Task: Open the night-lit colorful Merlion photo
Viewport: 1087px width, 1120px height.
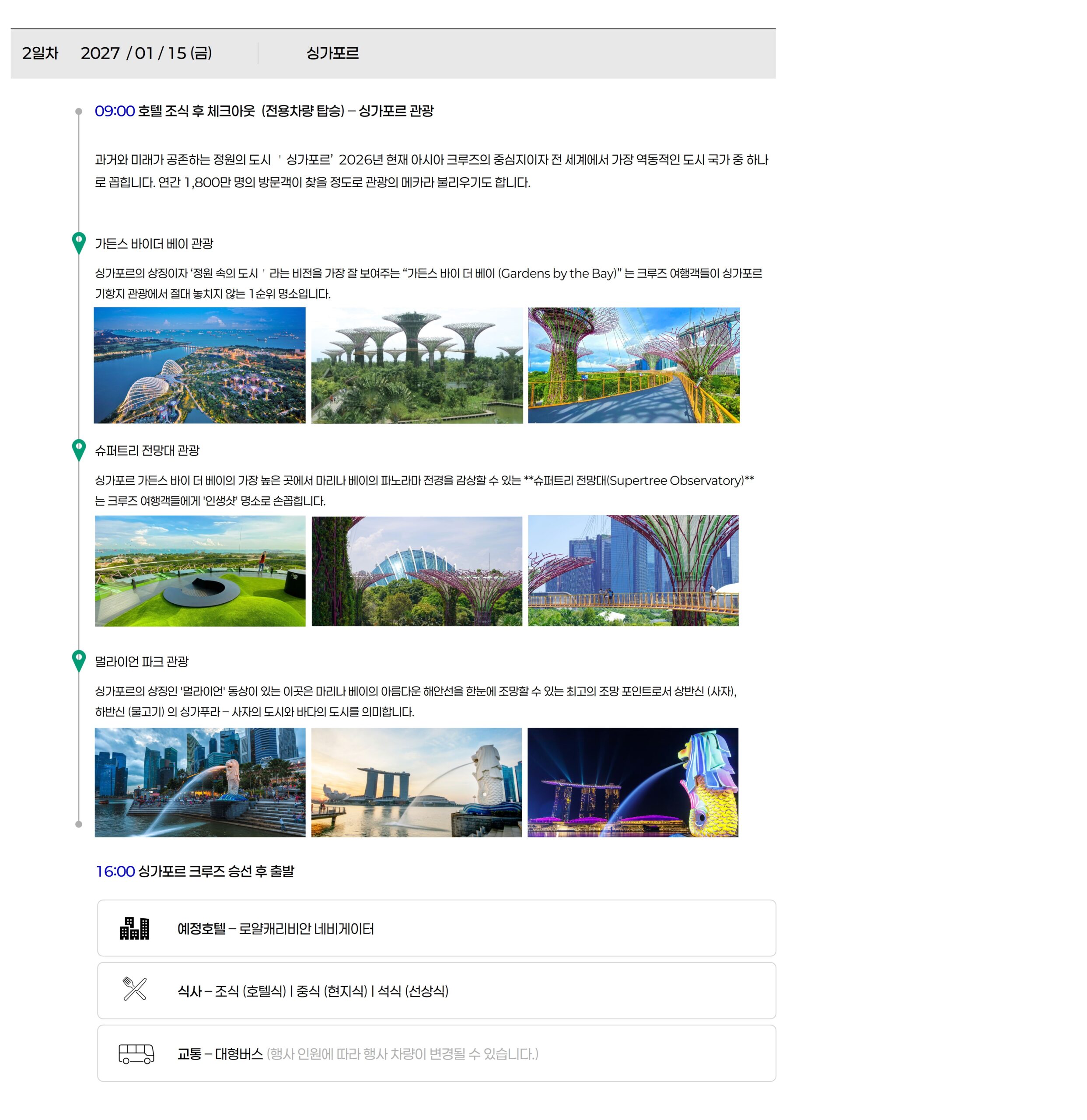Action: 633,782
